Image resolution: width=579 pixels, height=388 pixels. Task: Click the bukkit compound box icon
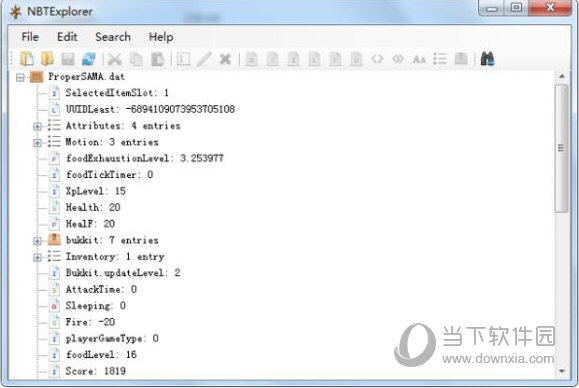[54, 240]
